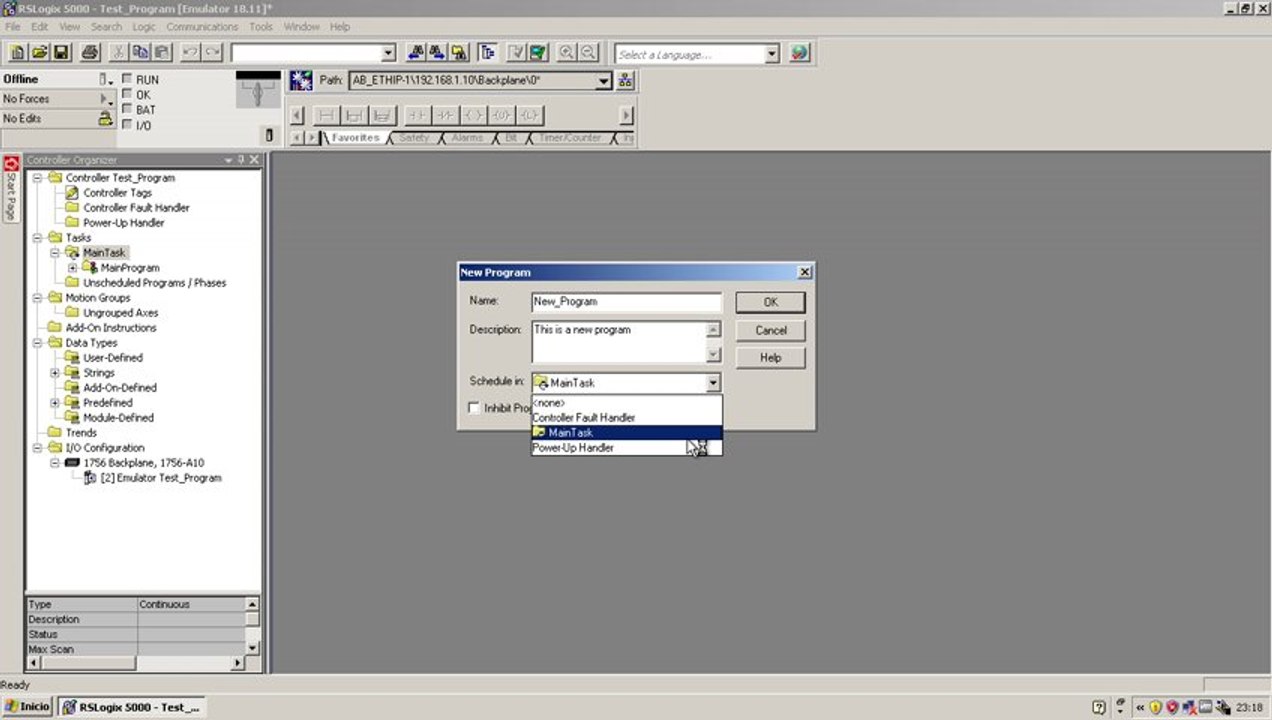Viewport: 1272px width, 720px height.
Task: Toggle the Controller Organizer icon in the toolbar
Action: (488, 53)
